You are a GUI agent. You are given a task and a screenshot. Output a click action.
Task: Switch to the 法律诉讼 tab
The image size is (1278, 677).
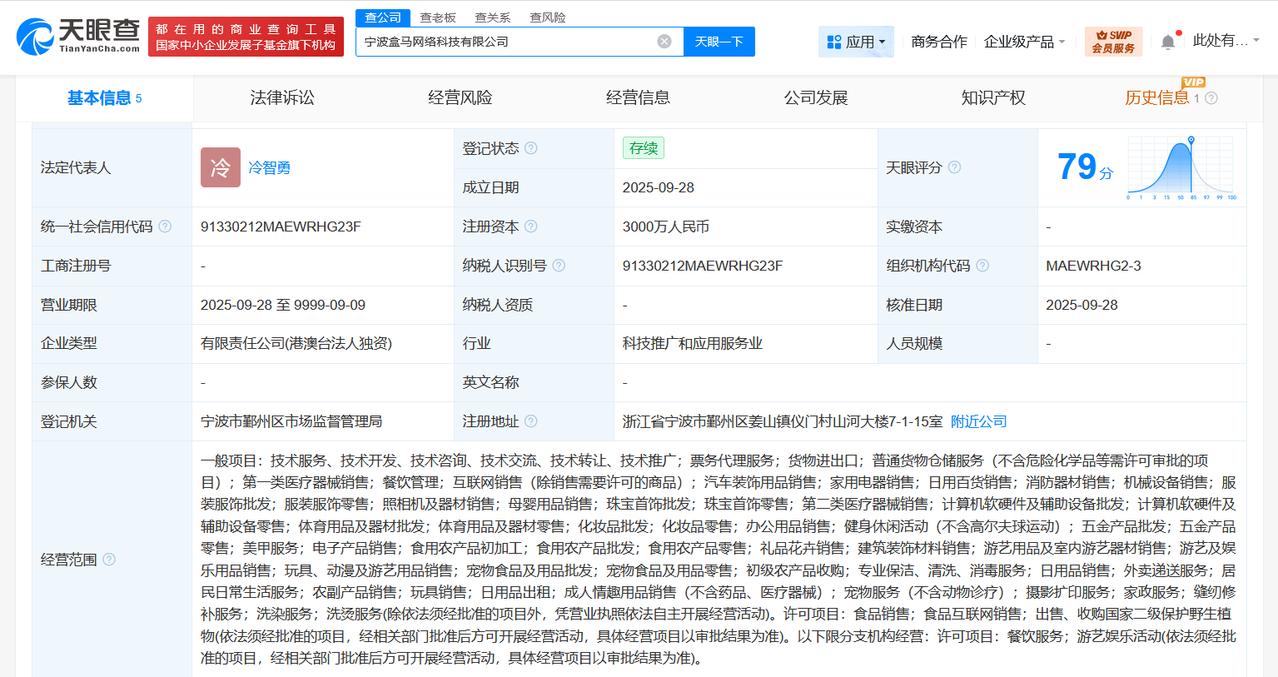tap(282, 98)
